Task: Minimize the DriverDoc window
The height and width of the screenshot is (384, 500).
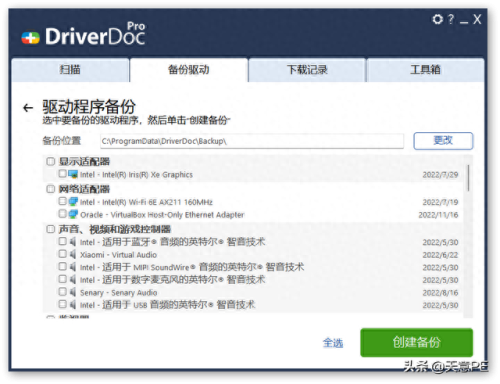Action: coord(464,22)
